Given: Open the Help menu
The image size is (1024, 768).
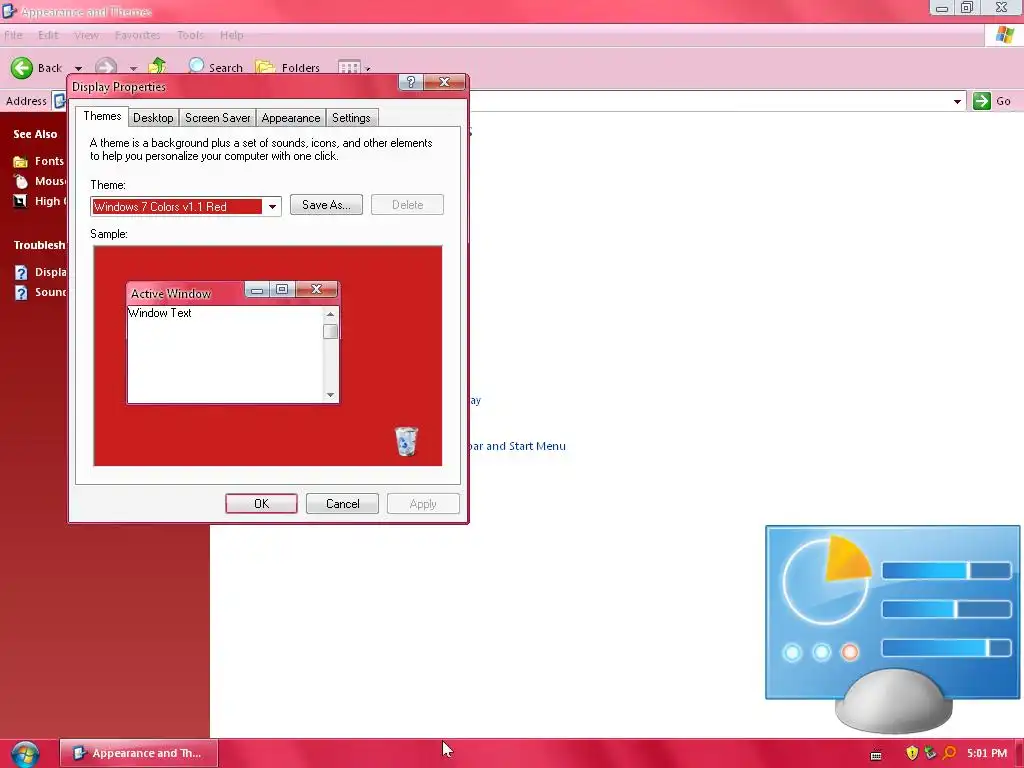Looking at the screenshot, I should coord(231,35).
